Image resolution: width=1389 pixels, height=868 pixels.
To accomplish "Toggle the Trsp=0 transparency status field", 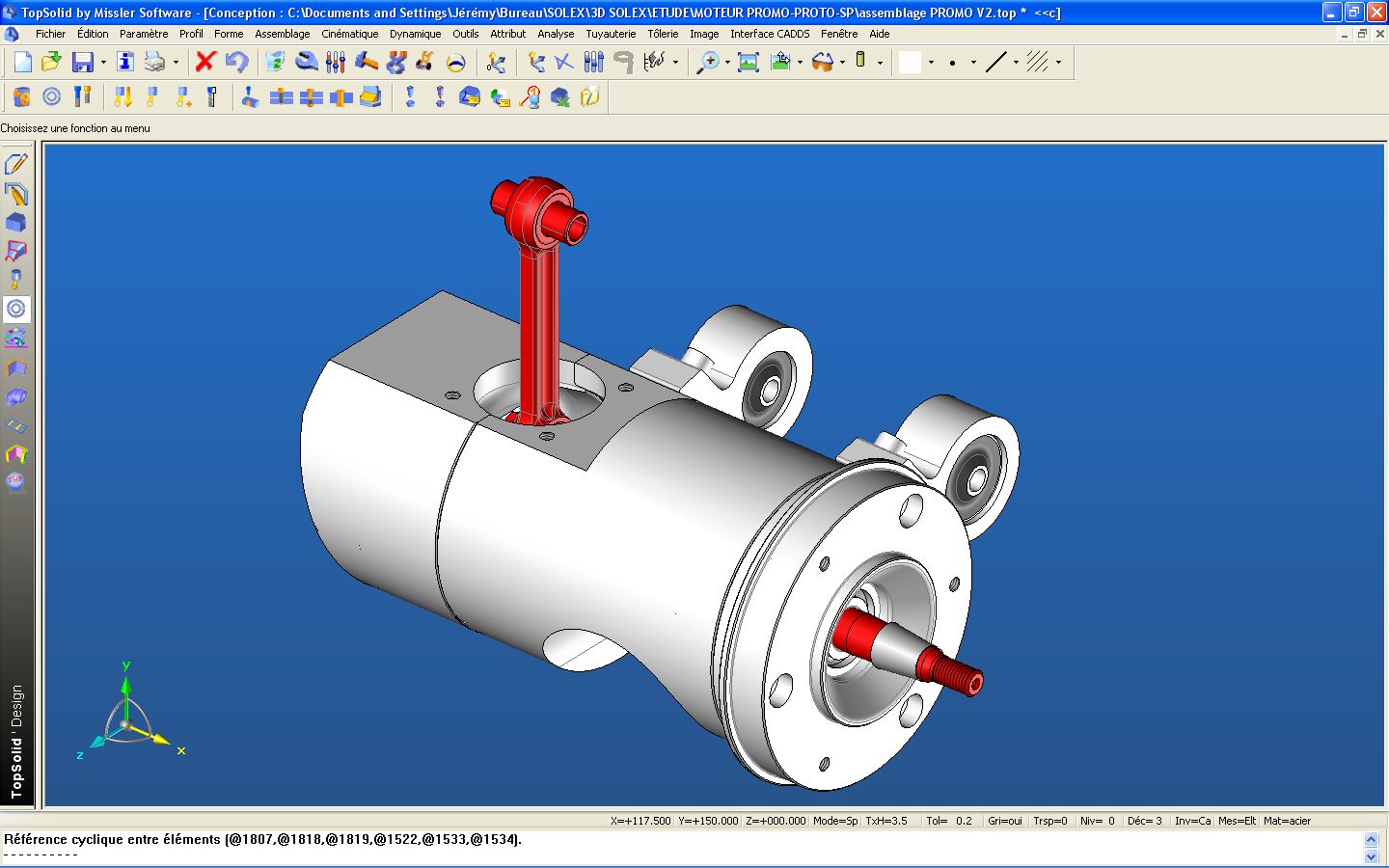I will pos(1049,821).
